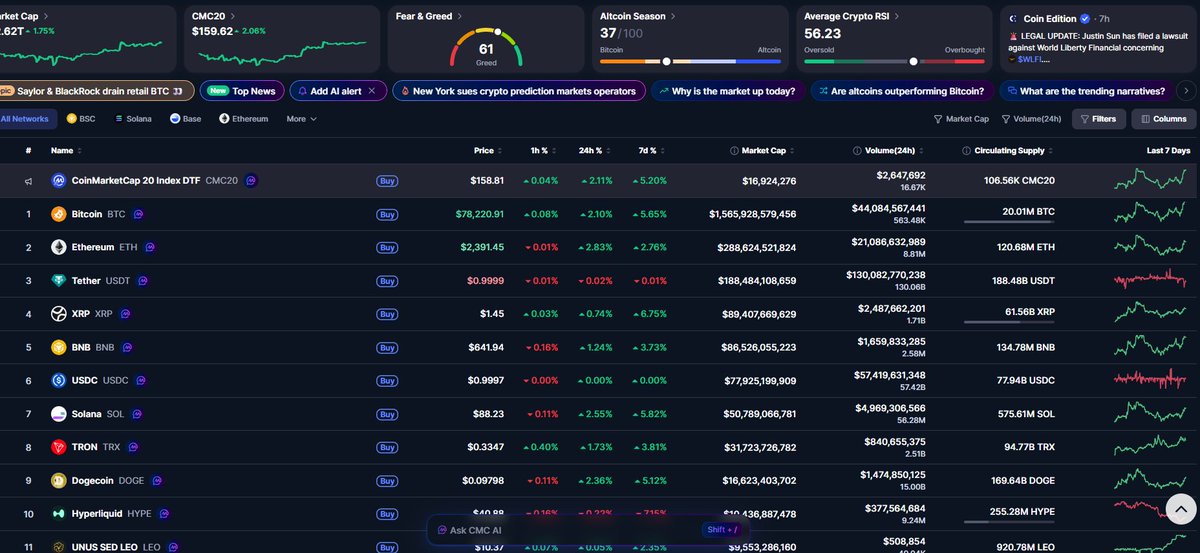Click the info icon next to Circulating Supply header
Image resolution: width=1200 pixels, height=553 pixels.
[965, 151]
